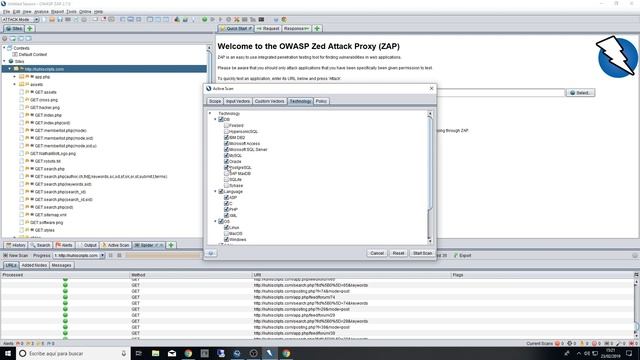Click microphone icon in taskbar search box

tap(124, 353)
